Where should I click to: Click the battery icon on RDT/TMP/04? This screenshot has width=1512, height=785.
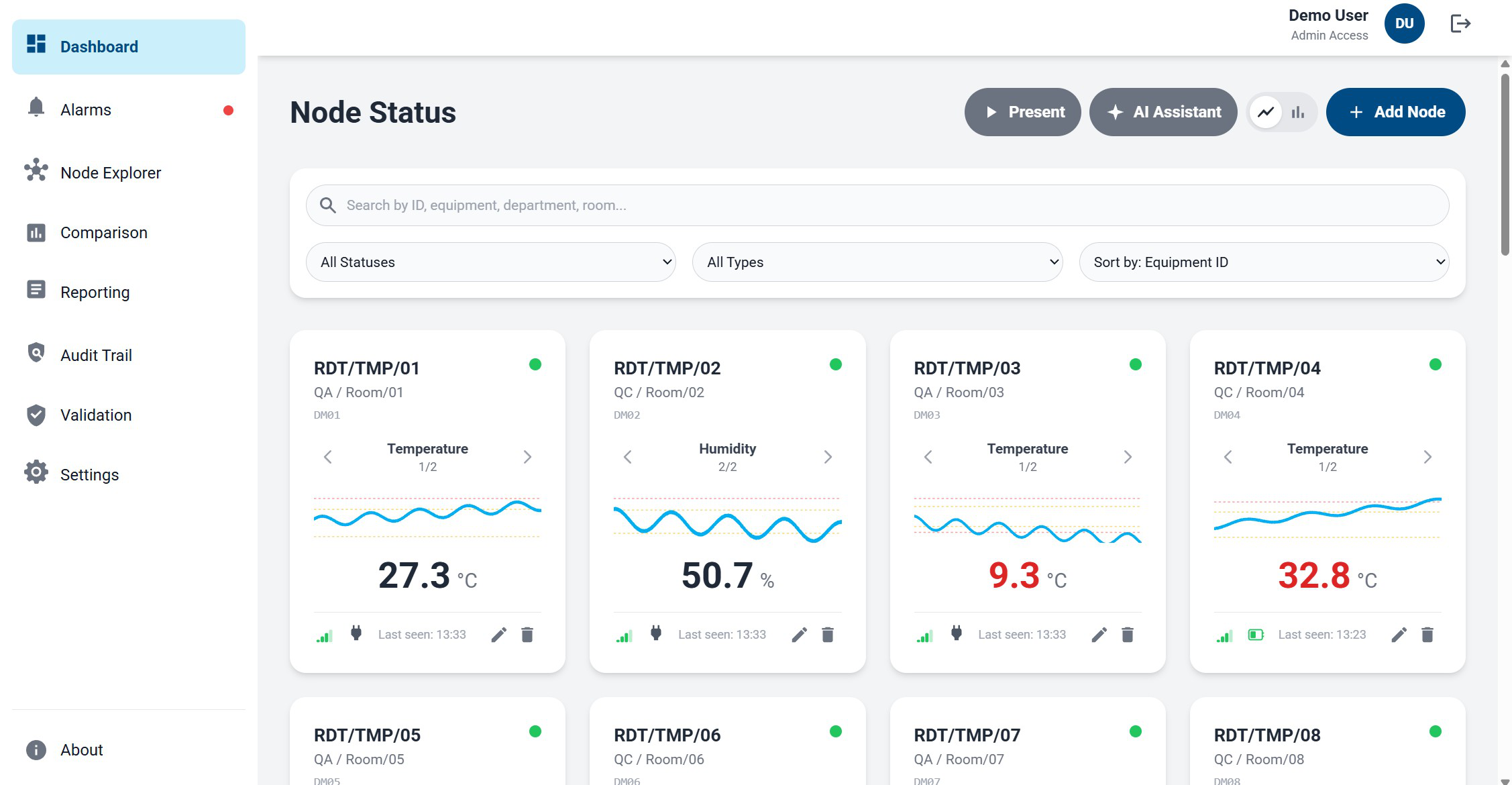pyautogui.click(x=1255, y=635)
